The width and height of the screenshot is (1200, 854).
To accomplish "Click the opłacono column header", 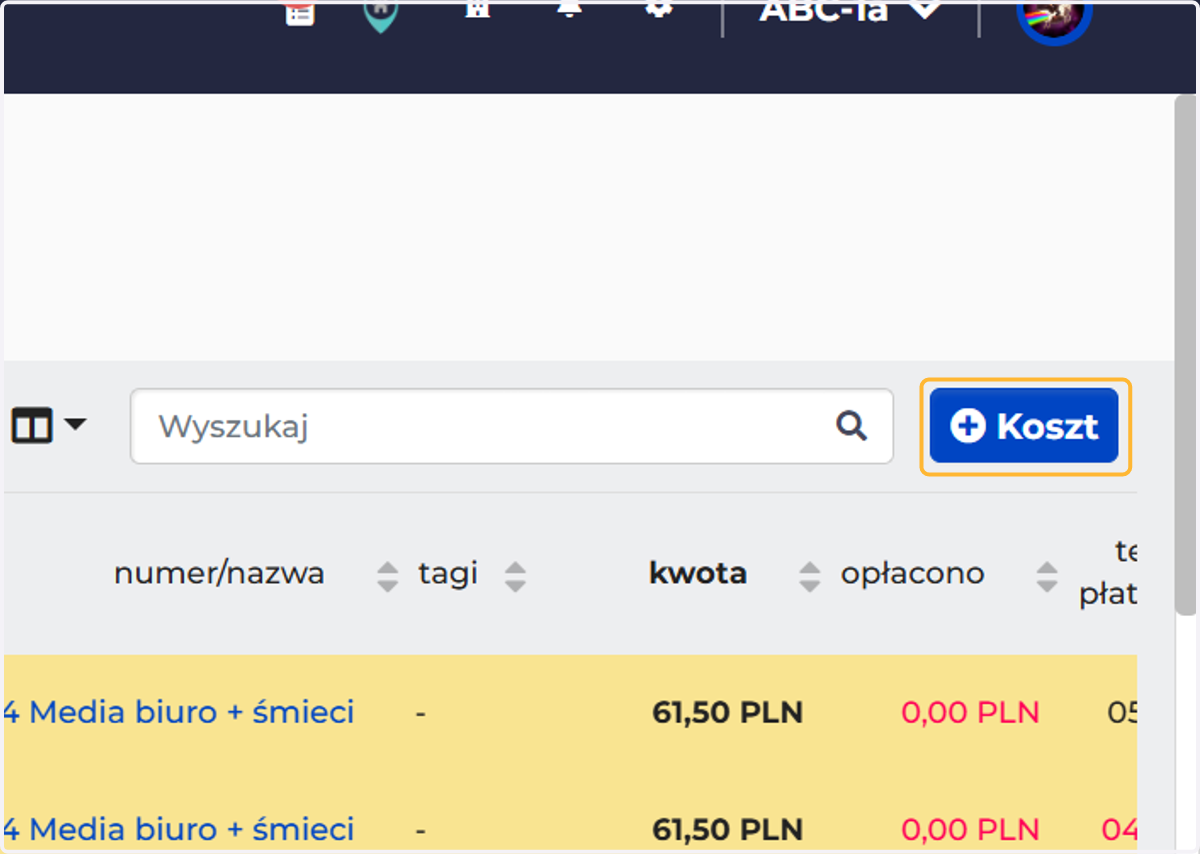I will (x=912, y=574).
